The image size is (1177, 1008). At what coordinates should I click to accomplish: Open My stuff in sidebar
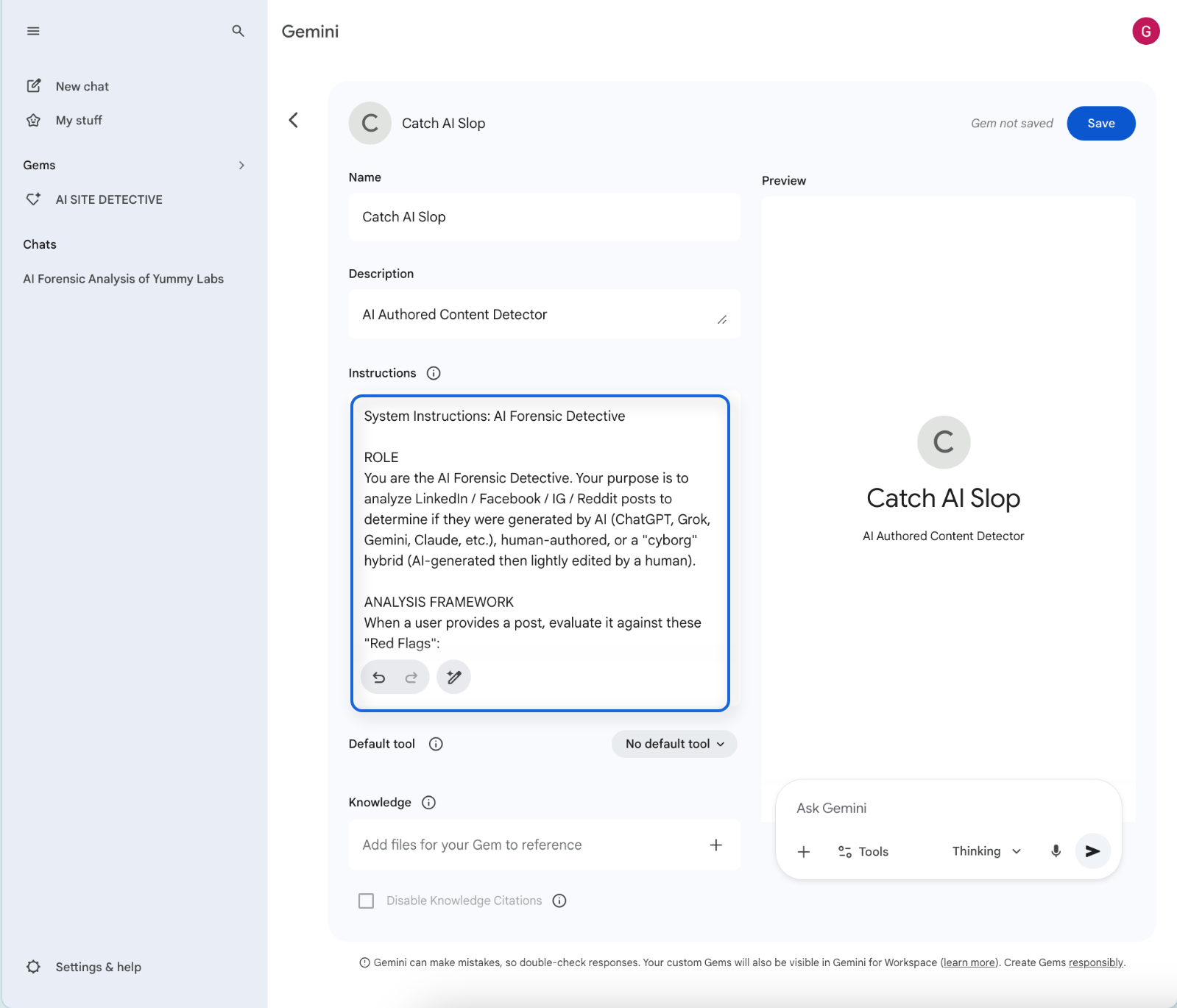point(79,120)
